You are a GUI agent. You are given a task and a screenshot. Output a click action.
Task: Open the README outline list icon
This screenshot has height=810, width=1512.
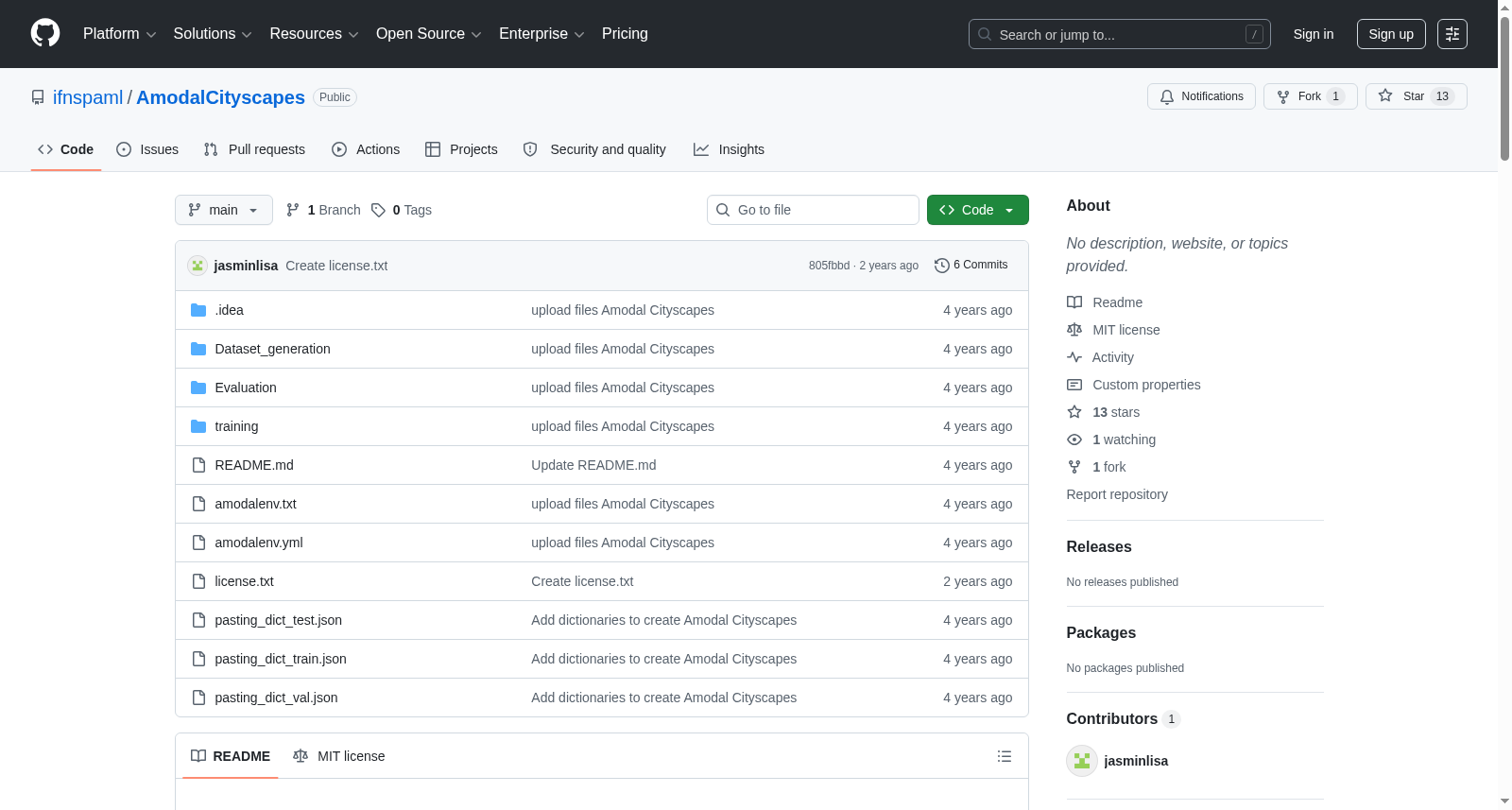coord(1005,756)
